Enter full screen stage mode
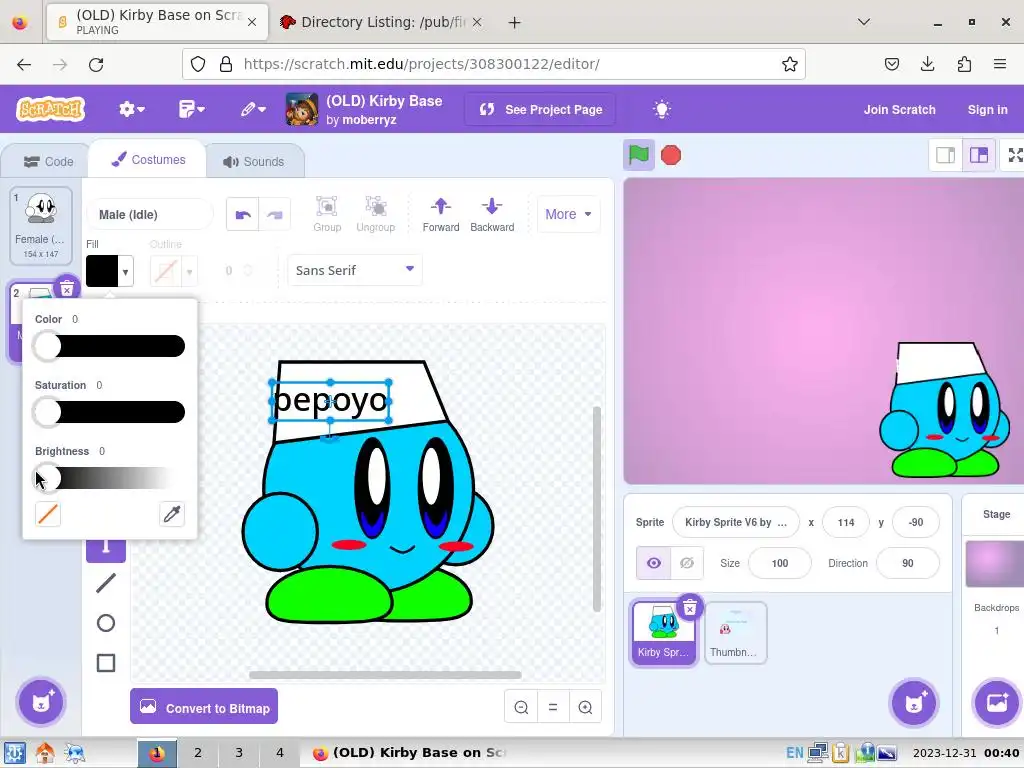Image resolution: width=1024 pixels, height=768 pixels. click(x=1014, y=155)
